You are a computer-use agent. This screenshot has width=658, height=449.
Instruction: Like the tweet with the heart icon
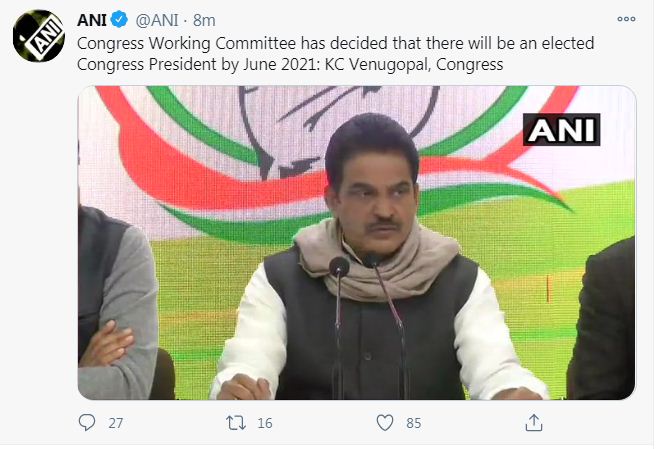384,423
